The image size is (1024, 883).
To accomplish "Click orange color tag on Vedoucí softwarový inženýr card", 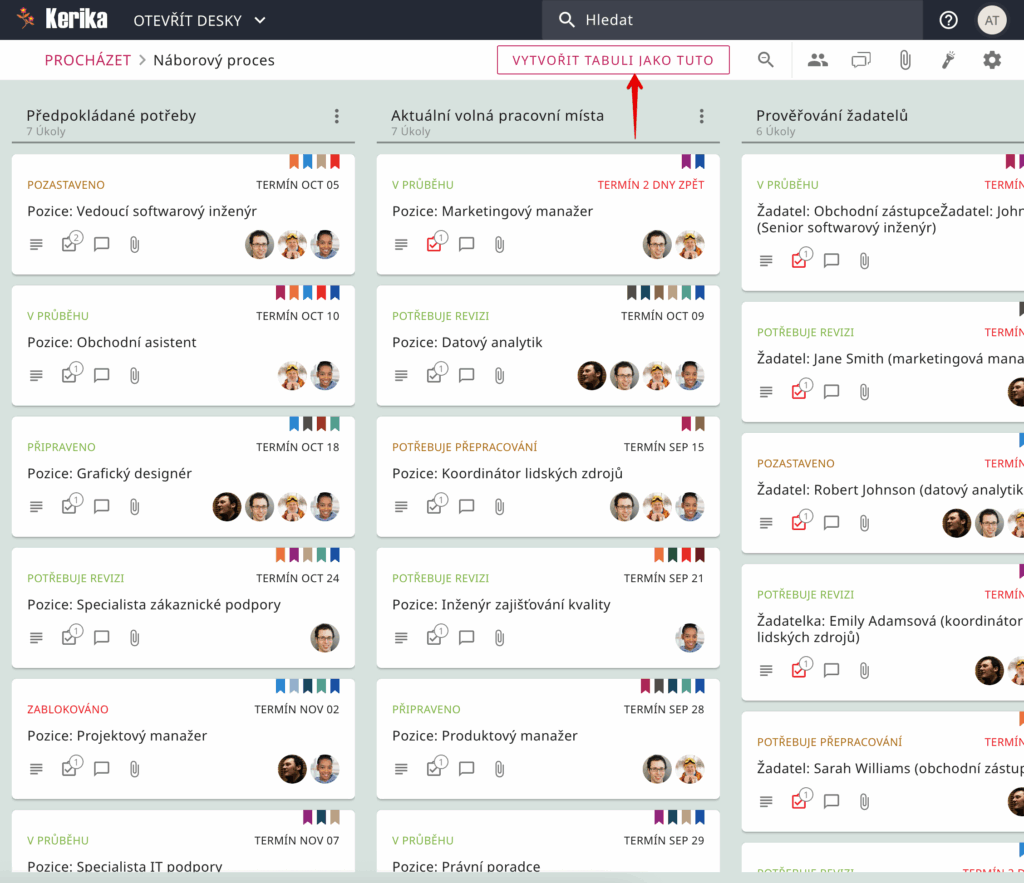I will [294, 161].
